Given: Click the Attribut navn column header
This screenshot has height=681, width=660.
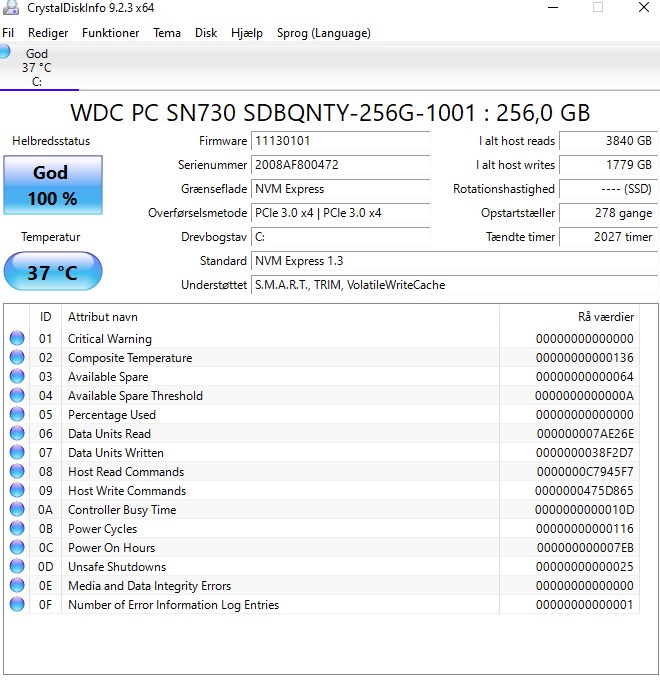Looking at the screenshot, I should [x=280, y=317].
